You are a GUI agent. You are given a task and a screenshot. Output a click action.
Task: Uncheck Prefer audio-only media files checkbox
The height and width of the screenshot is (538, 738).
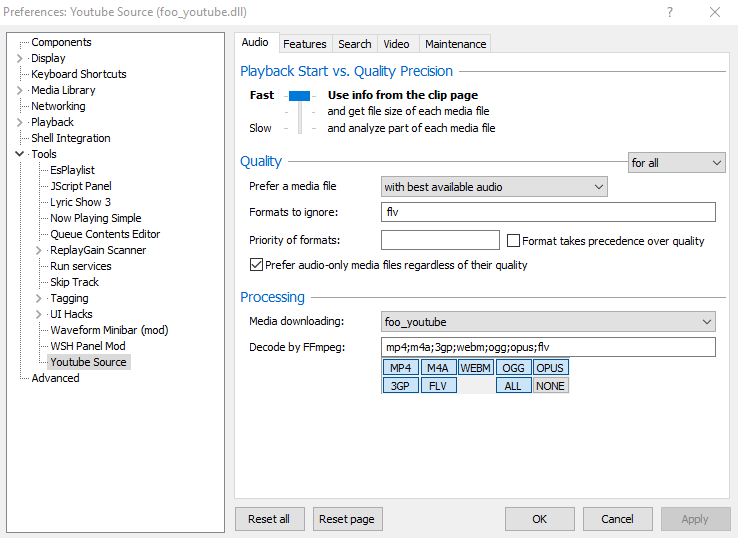256,265
